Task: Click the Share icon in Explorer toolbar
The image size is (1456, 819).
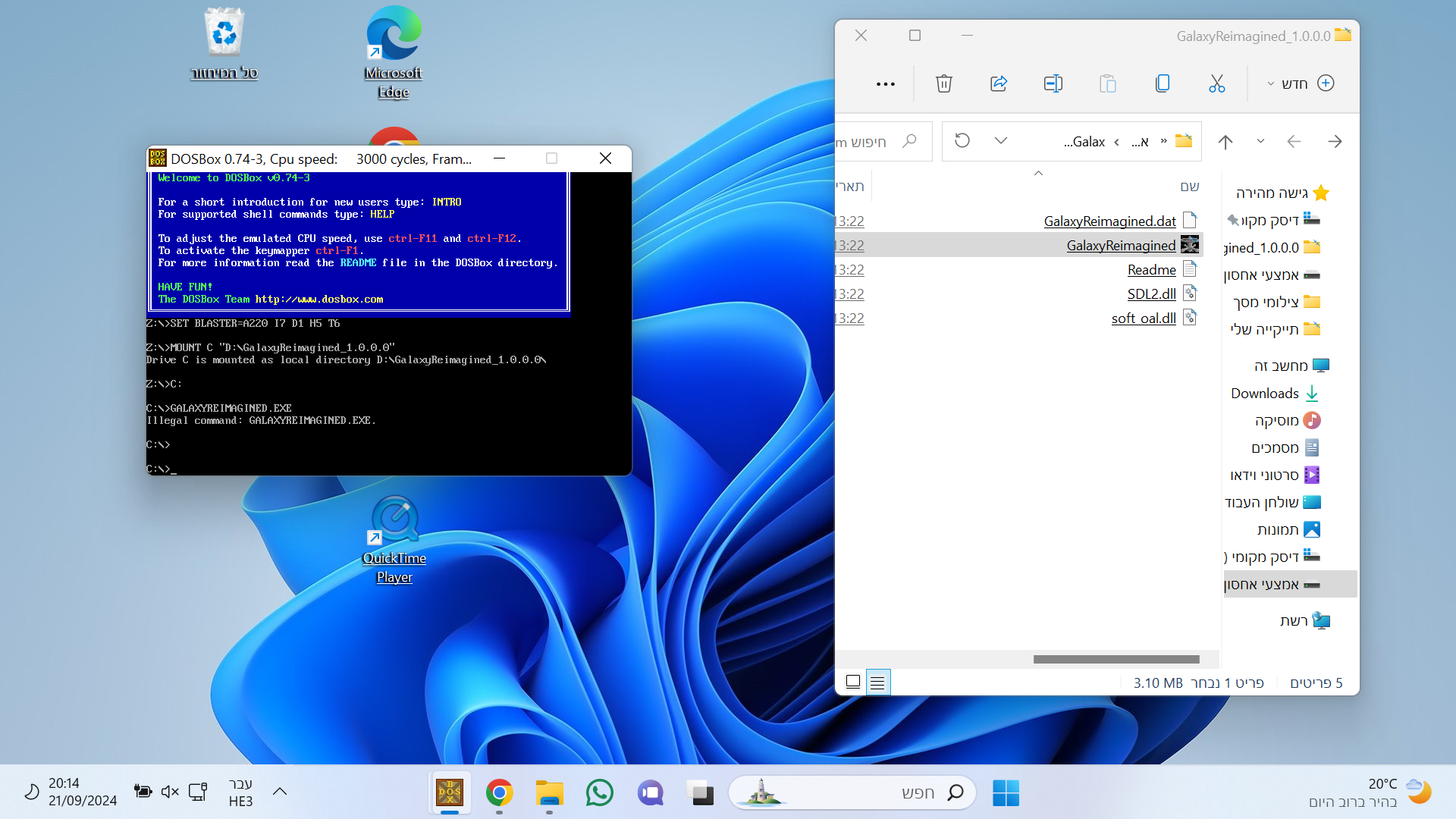Action: click(999, 83)
